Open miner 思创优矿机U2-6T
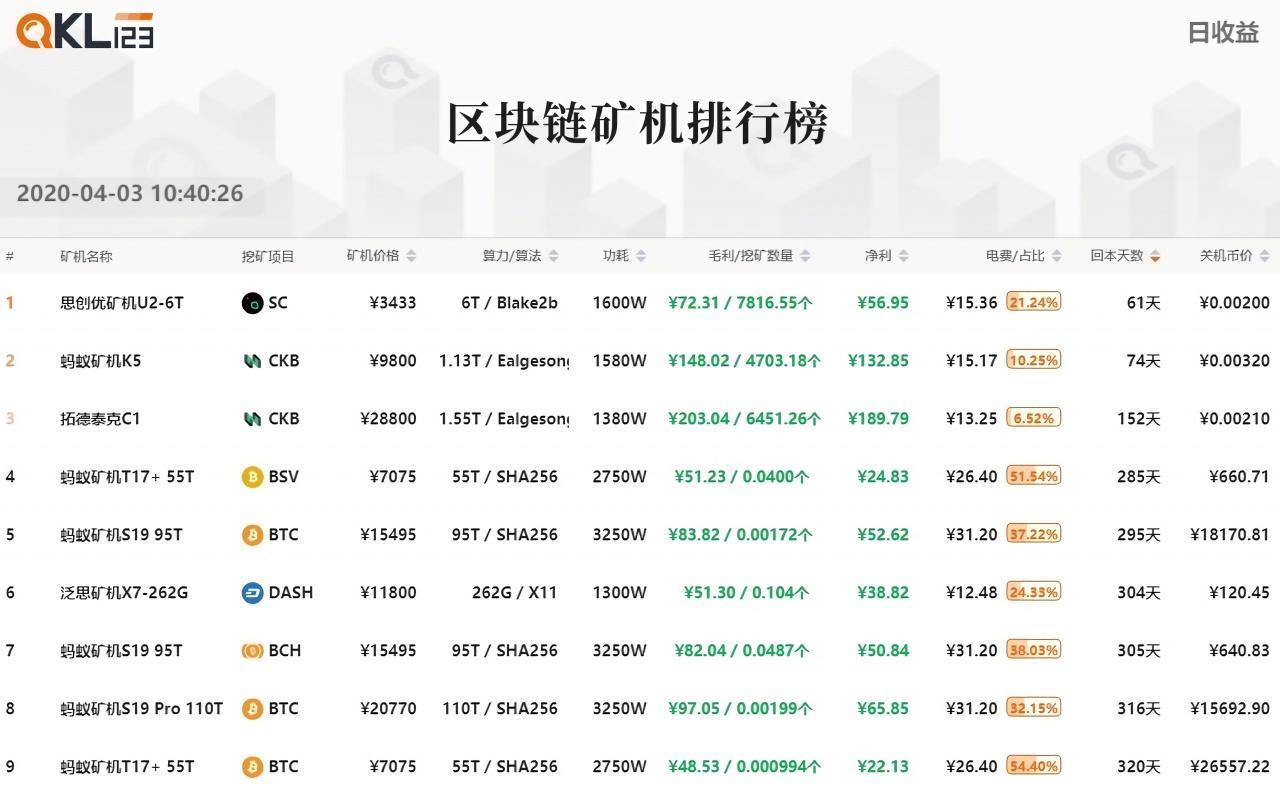Image resolution: width=1280 pixels, height=787 pixels. click(122, 303)
